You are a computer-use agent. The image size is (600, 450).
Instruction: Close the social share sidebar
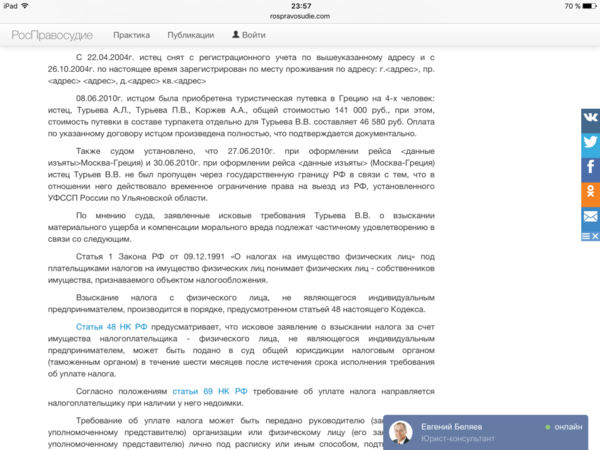(x=596, y=234)
